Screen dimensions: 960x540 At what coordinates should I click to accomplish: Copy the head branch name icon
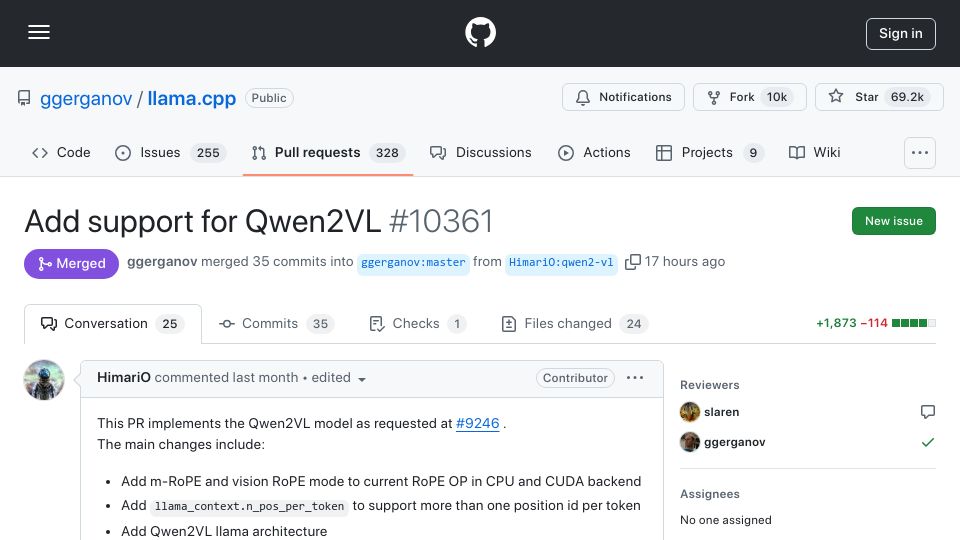point(632,262)
